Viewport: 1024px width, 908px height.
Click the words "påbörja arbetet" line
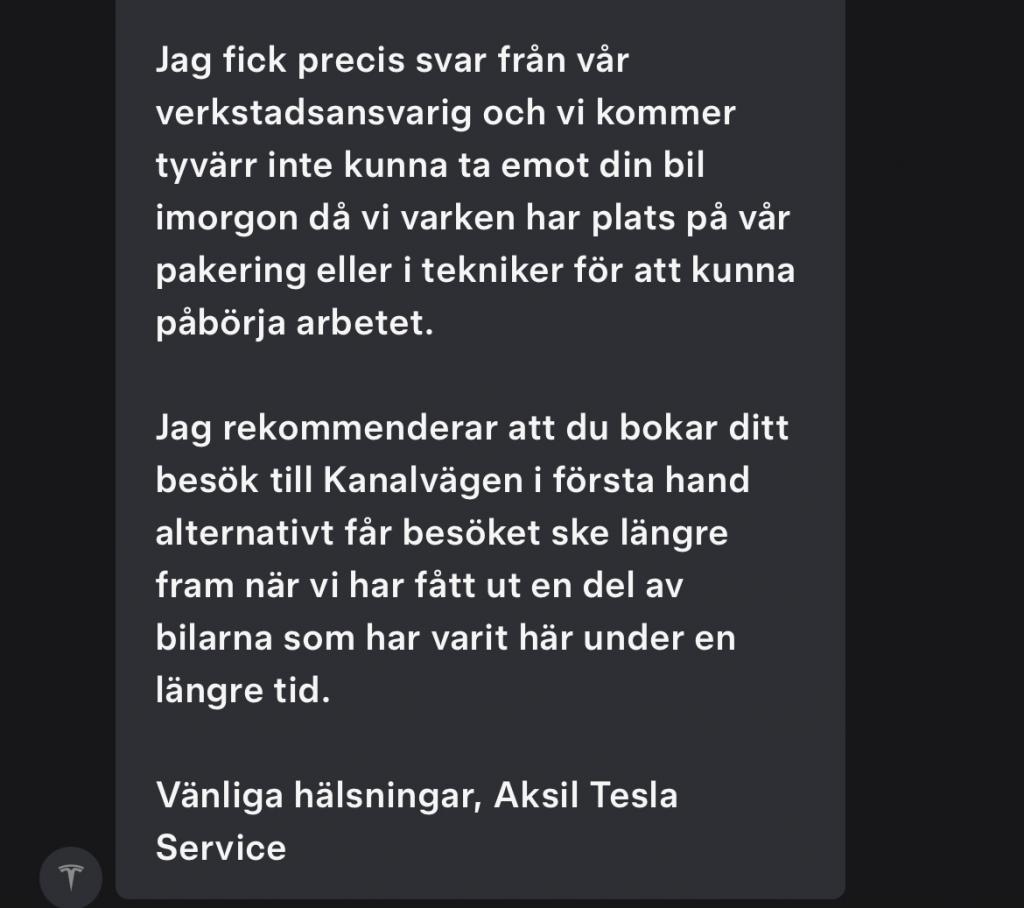(295, 323)
